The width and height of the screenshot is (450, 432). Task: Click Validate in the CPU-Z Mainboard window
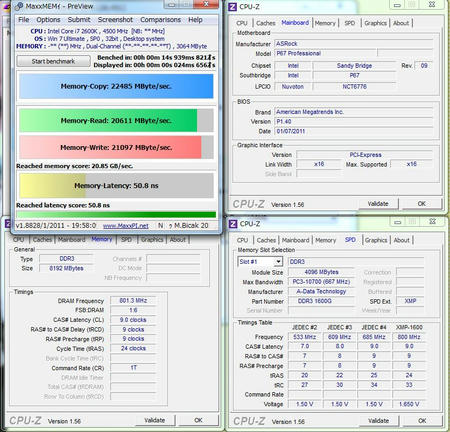point(378,204)
